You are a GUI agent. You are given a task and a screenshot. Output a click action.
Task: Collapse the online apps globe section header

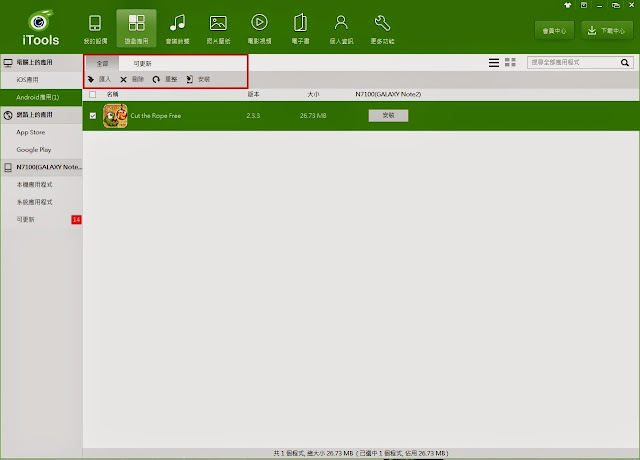[41, 115]
